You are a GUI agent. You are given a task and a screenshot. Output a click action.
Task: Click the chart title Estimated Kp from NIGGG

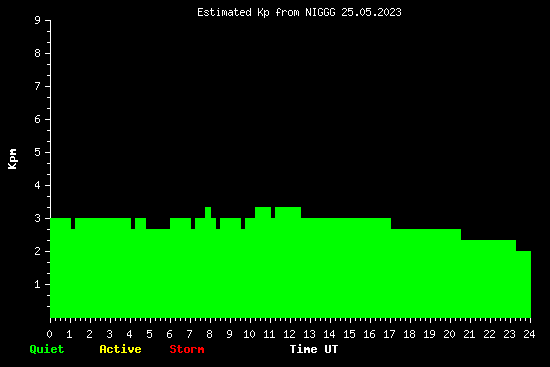[x=299, y=13]
